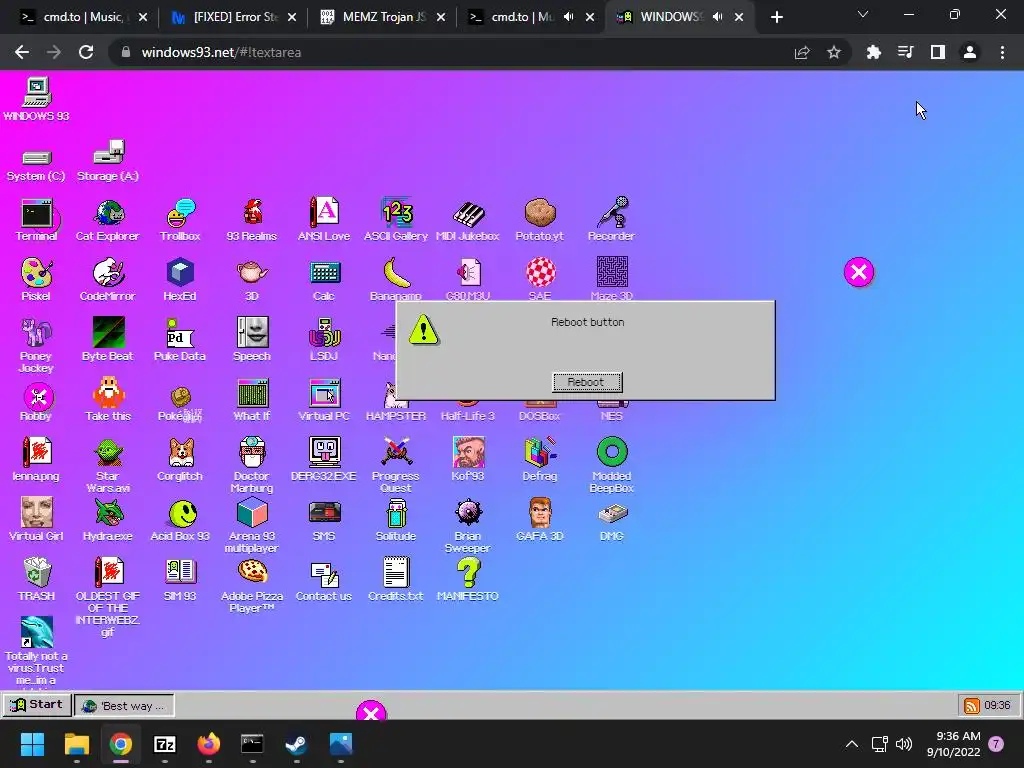Open SIM 93 icon
Screen dimensions: 1024x768
tap(180, 572)
